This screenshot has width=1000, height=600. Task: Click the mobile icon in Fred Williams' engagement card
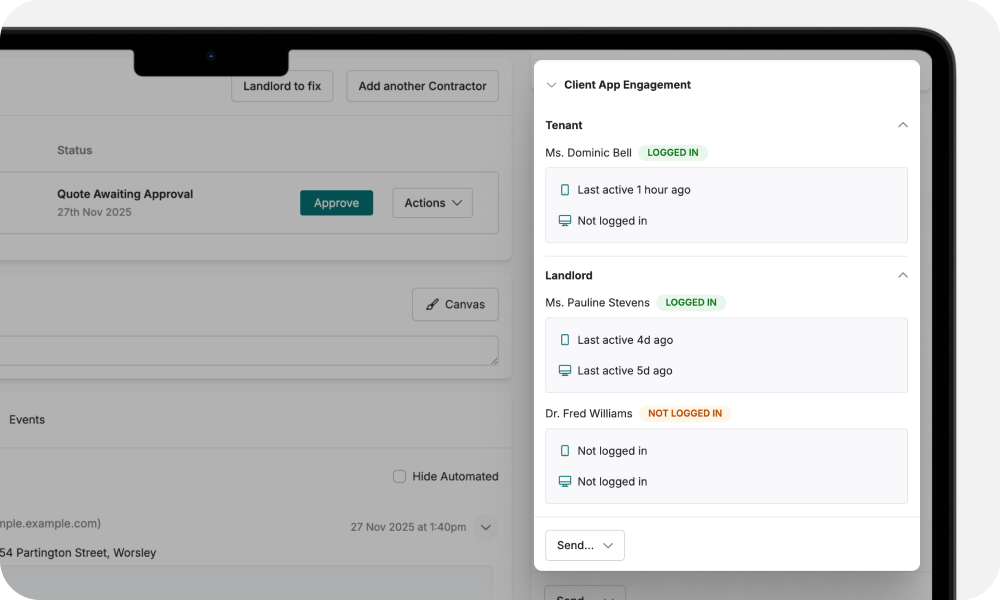[563, 451]
